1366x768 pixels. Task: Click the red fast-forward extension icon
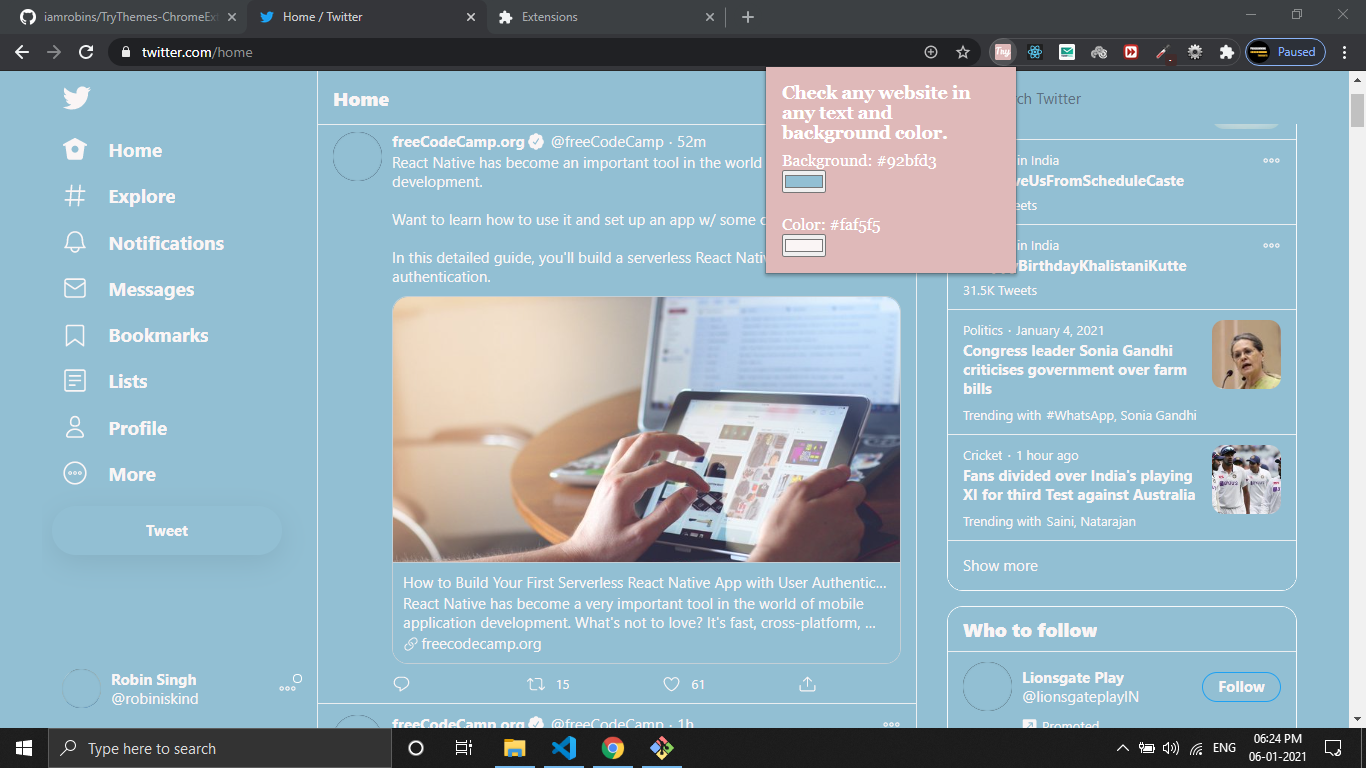1131,52
